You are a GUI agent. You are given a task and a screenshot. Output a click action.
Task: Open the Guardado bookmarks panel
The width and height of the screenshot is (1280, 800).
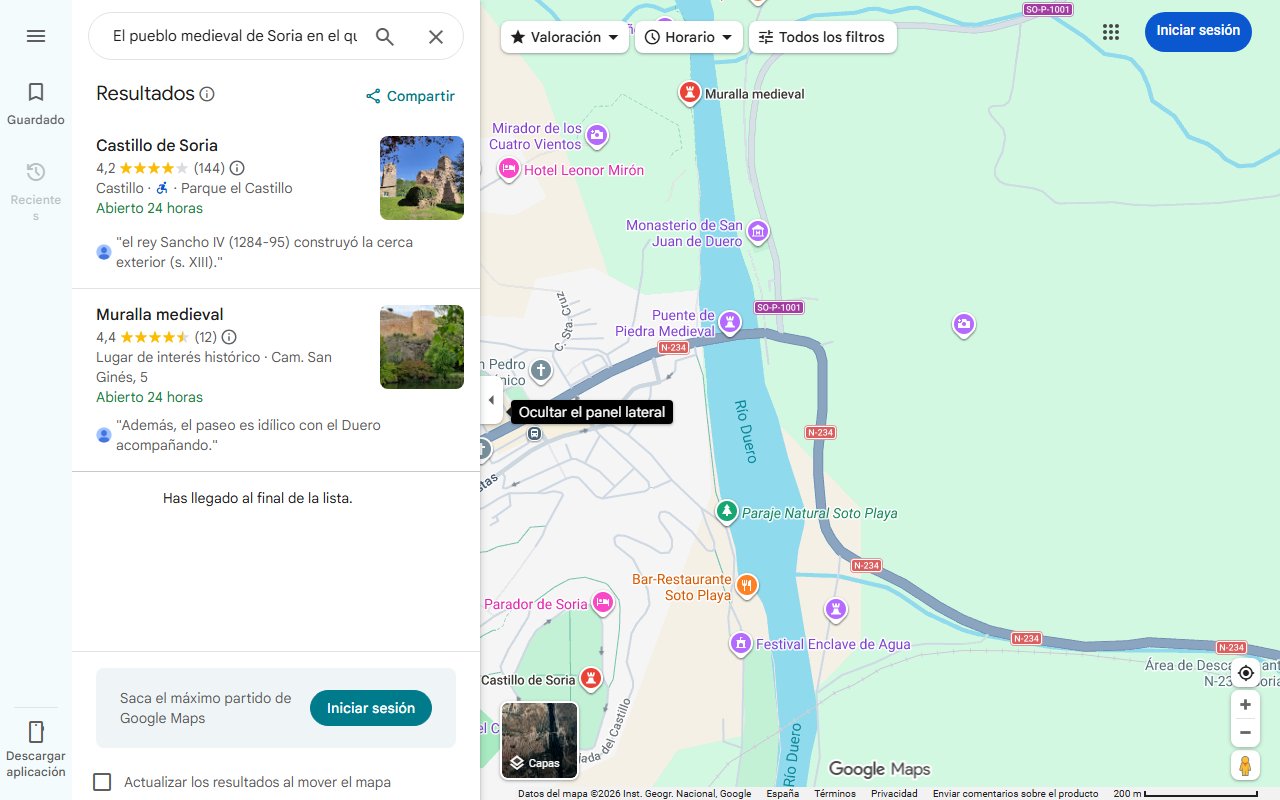tap(36, 103)
